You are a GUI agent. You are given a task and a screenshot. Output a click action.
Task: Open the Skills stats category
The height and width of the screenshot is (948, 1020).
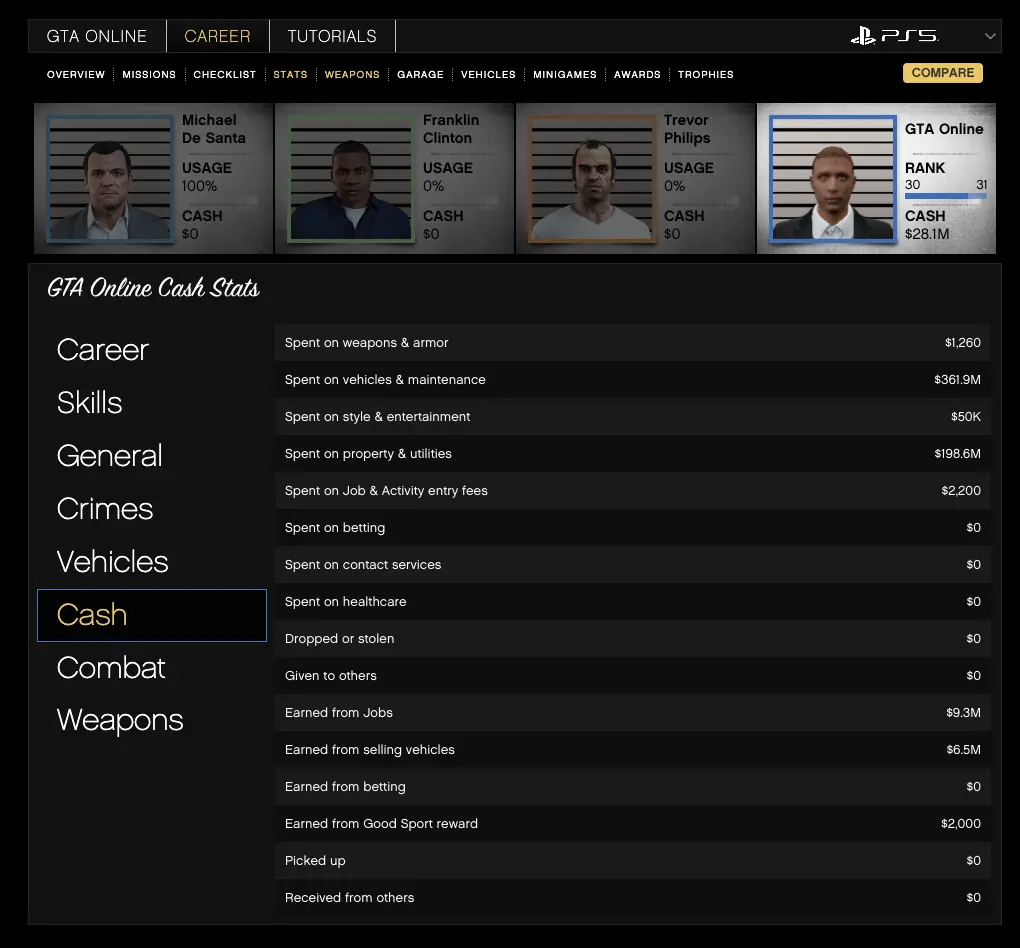point(90,403)
